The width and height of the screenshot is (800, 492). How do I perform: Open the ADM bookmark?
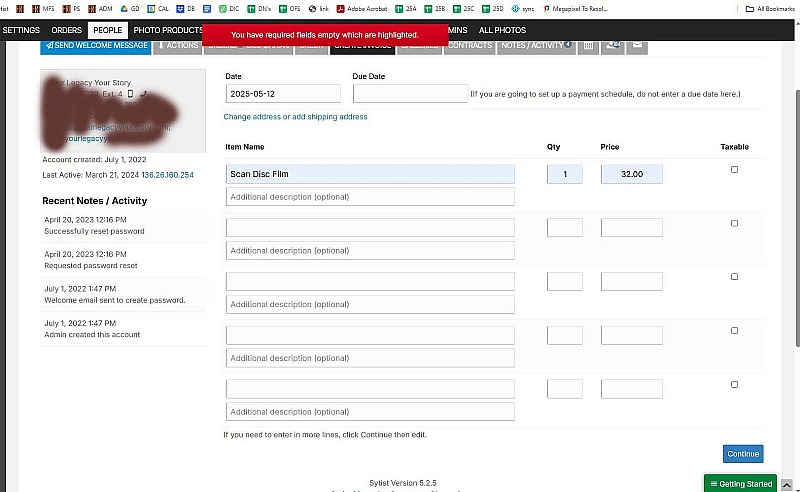100,9
